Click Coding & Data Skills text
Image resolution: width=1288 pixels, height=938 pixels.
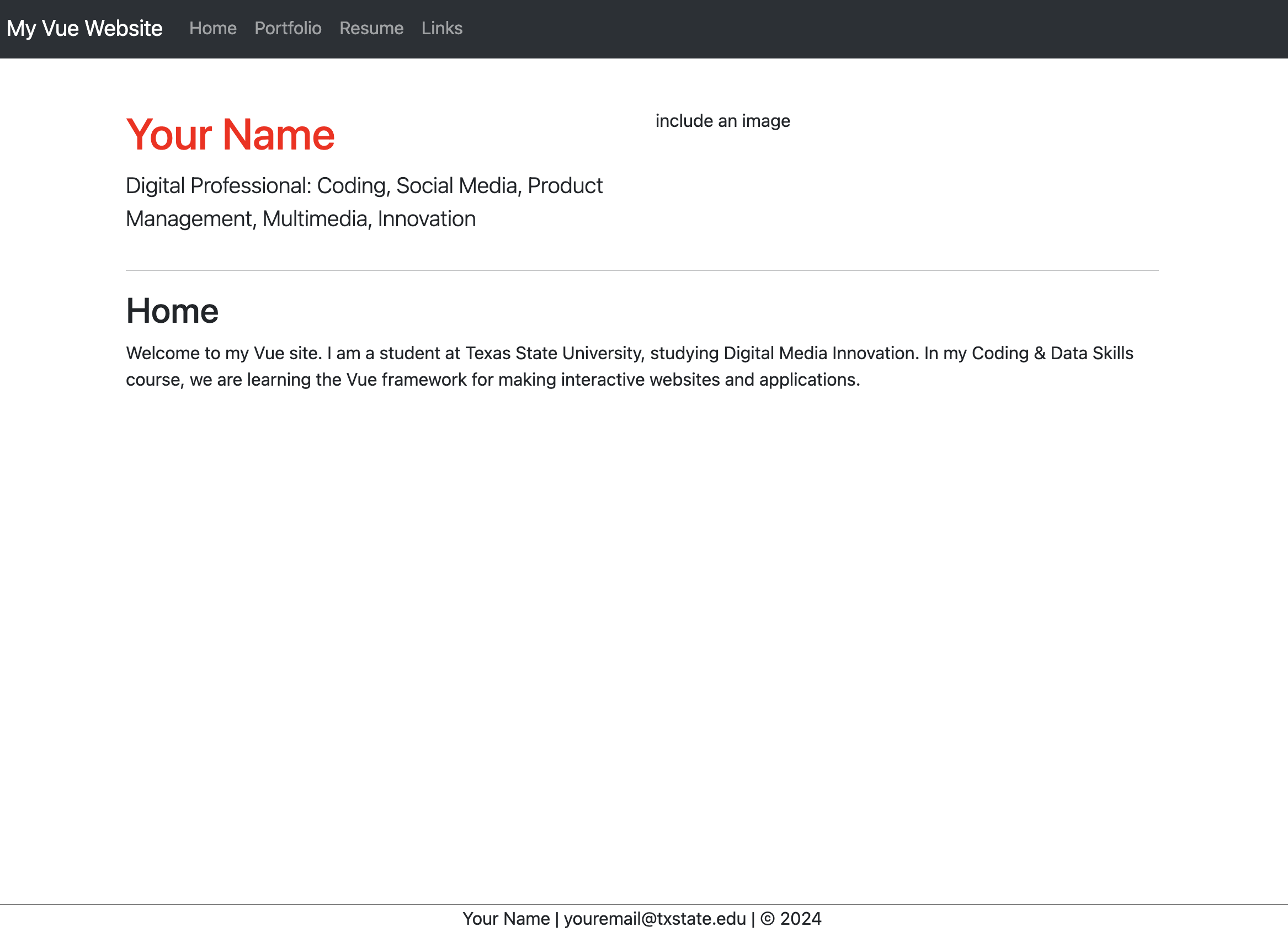[1052, 353]
